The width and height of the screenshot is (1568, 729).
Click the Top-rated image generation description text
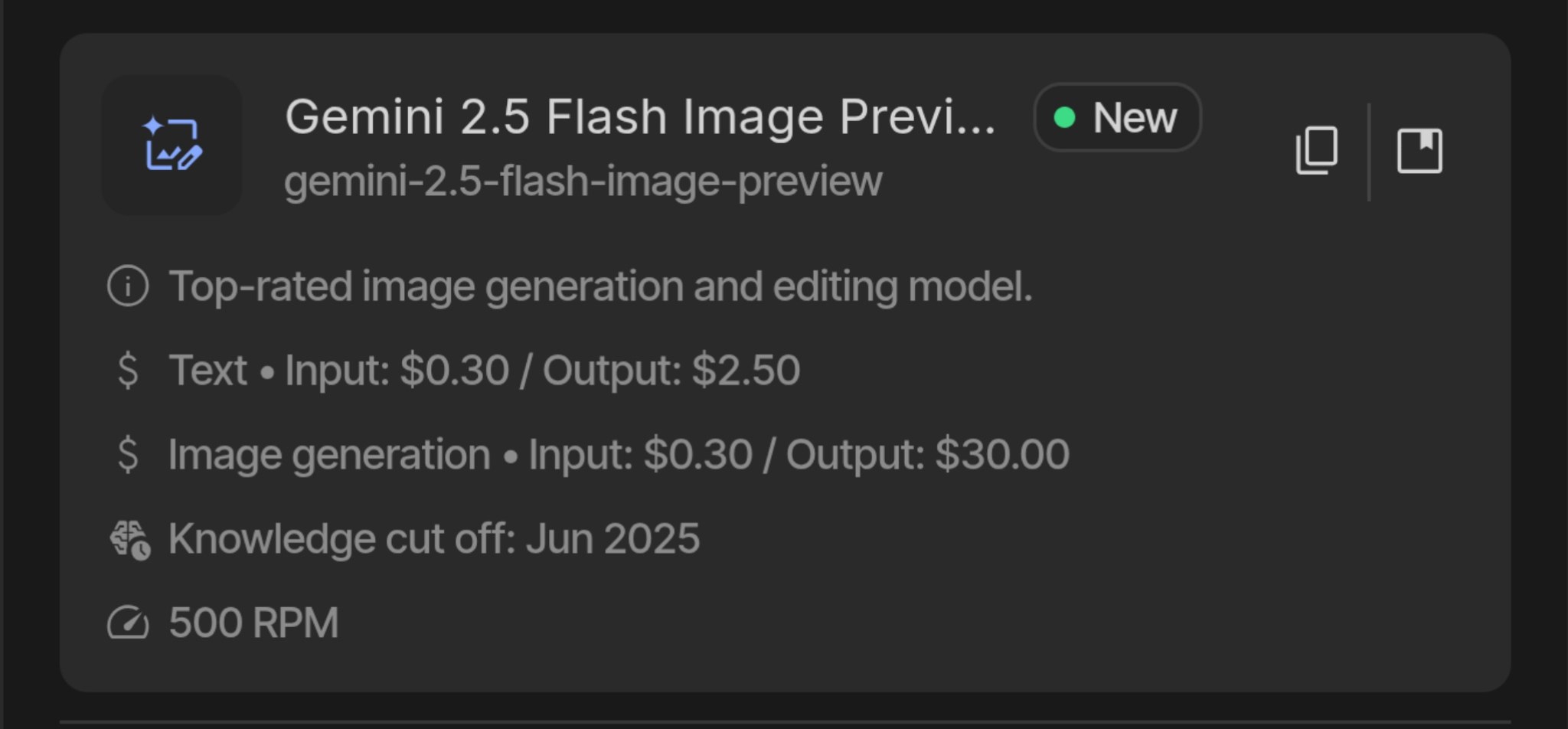[x=600, y=286]
